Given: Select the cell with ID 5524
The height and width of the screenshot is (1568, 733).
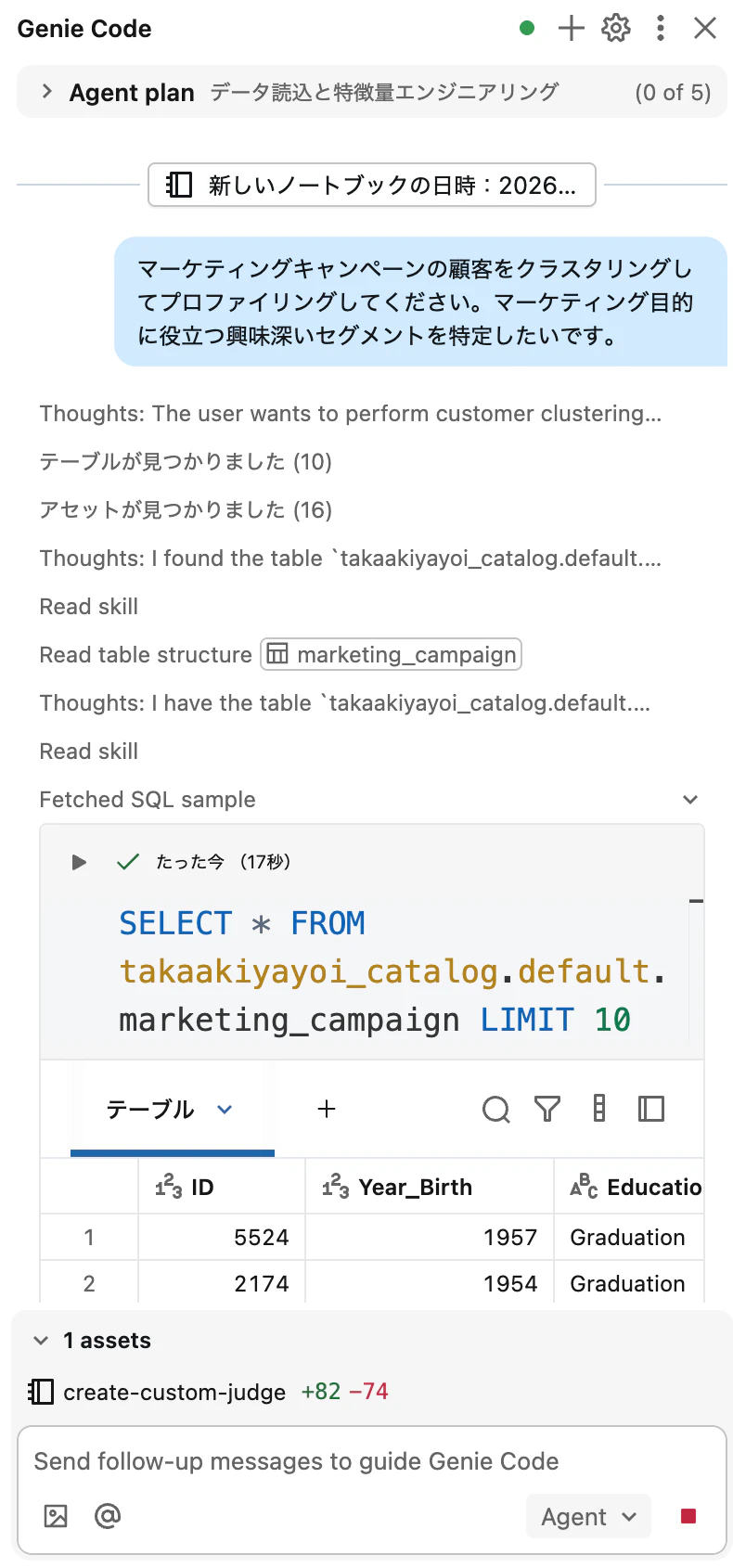Looking at the screenshot, I should (222, 1237).
